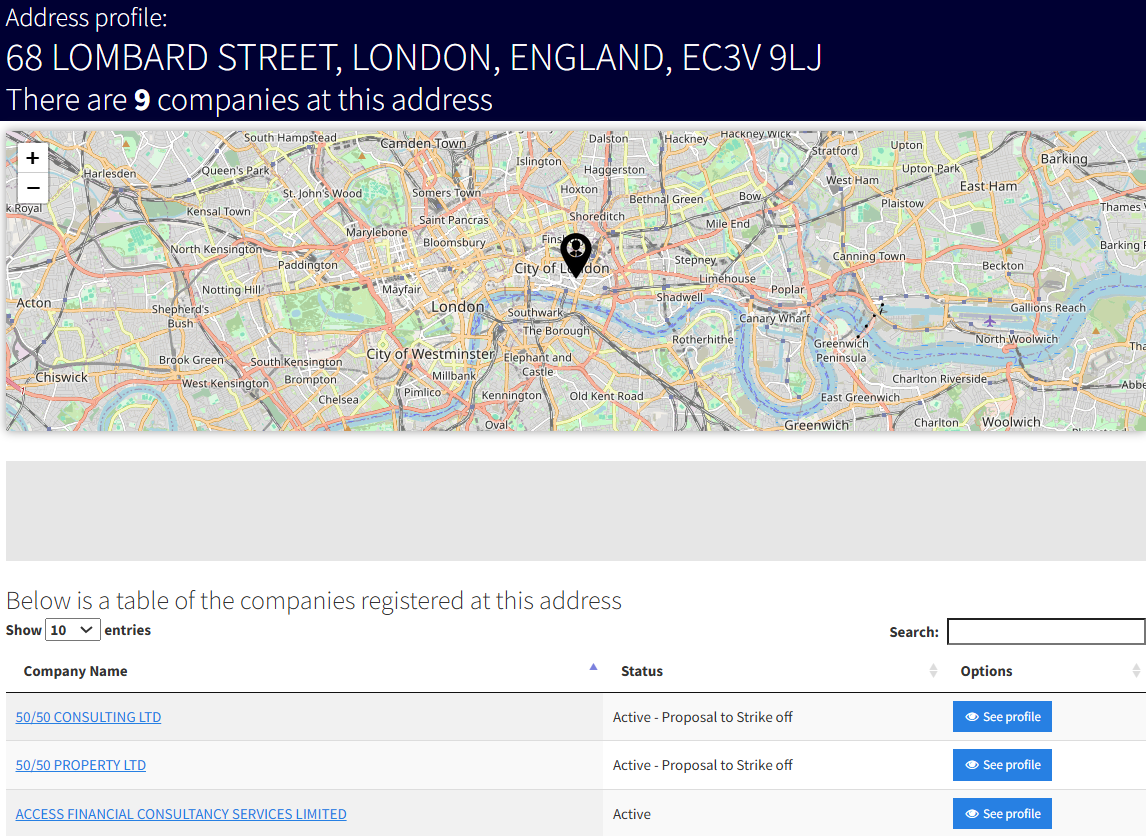Click the Company Name column header
This screenshot has width=1146, height=836.
coord(76,671)
